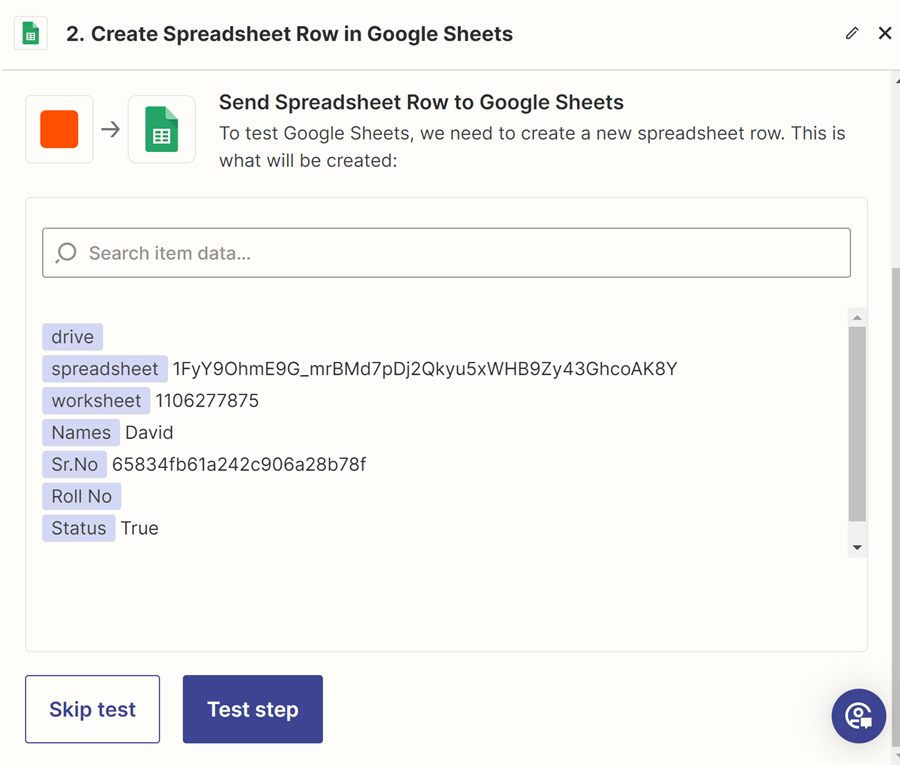Click Skip test to bypass testing
This screenshot has width=900, height=765.
click(92, 709)
